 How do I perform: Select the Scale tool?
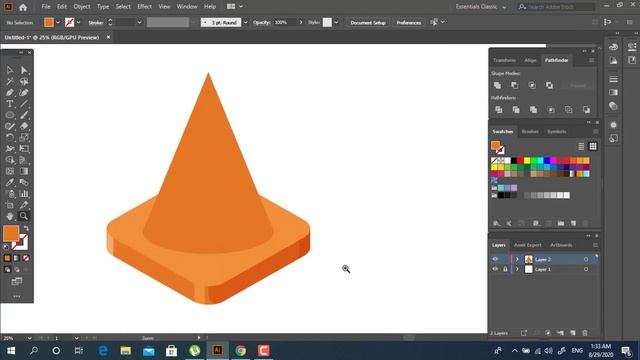coord(24,138)
